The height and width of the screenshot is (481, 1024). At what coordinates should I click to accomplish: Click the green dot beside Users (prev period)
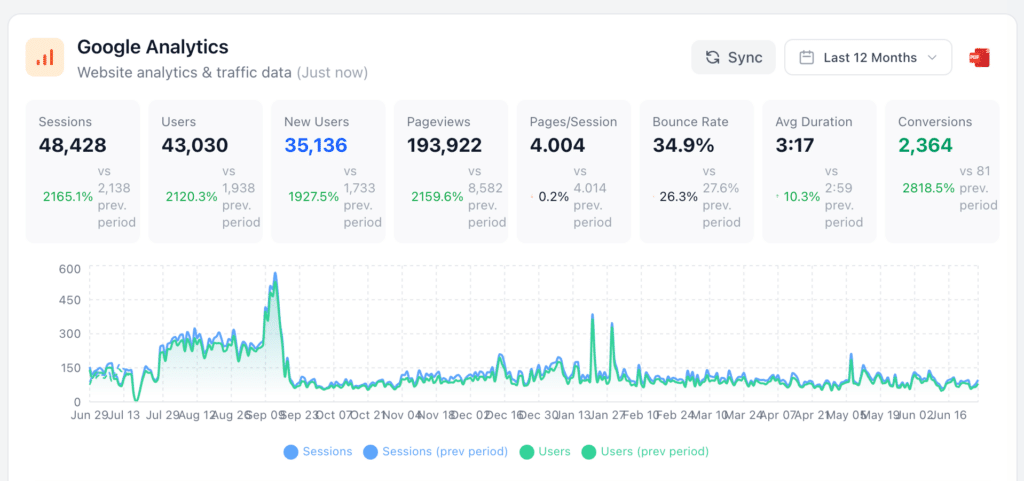tap(588, 452)
